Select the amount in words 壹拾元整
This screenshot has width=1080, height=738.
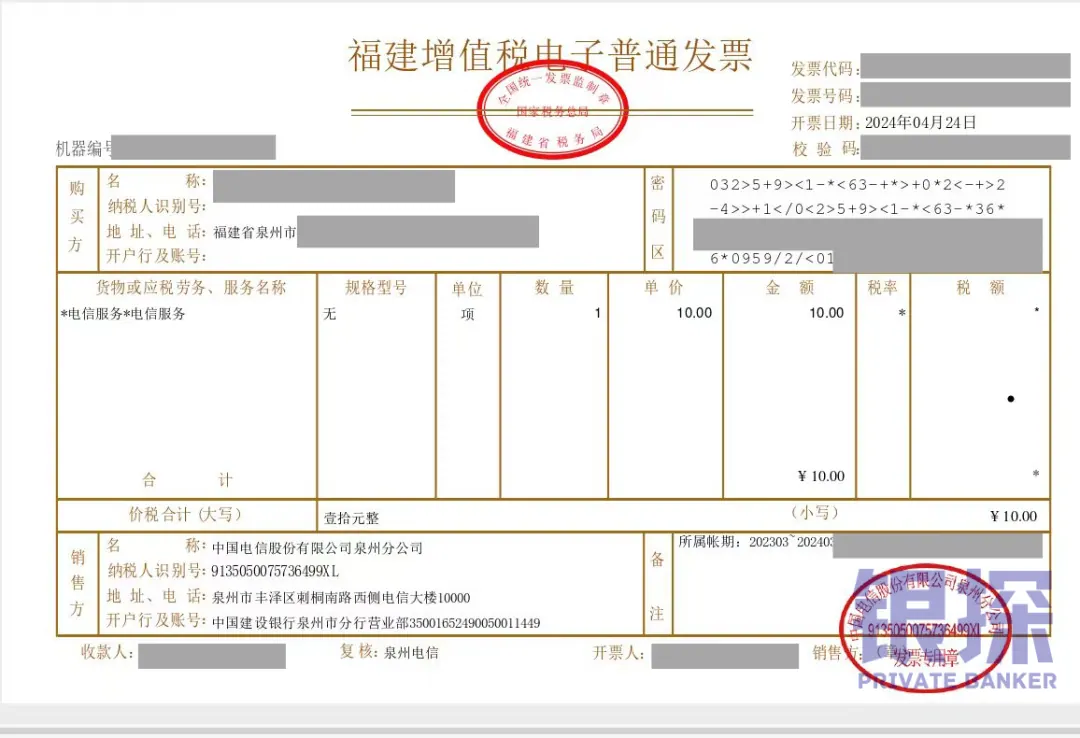[x=351, y=518]
